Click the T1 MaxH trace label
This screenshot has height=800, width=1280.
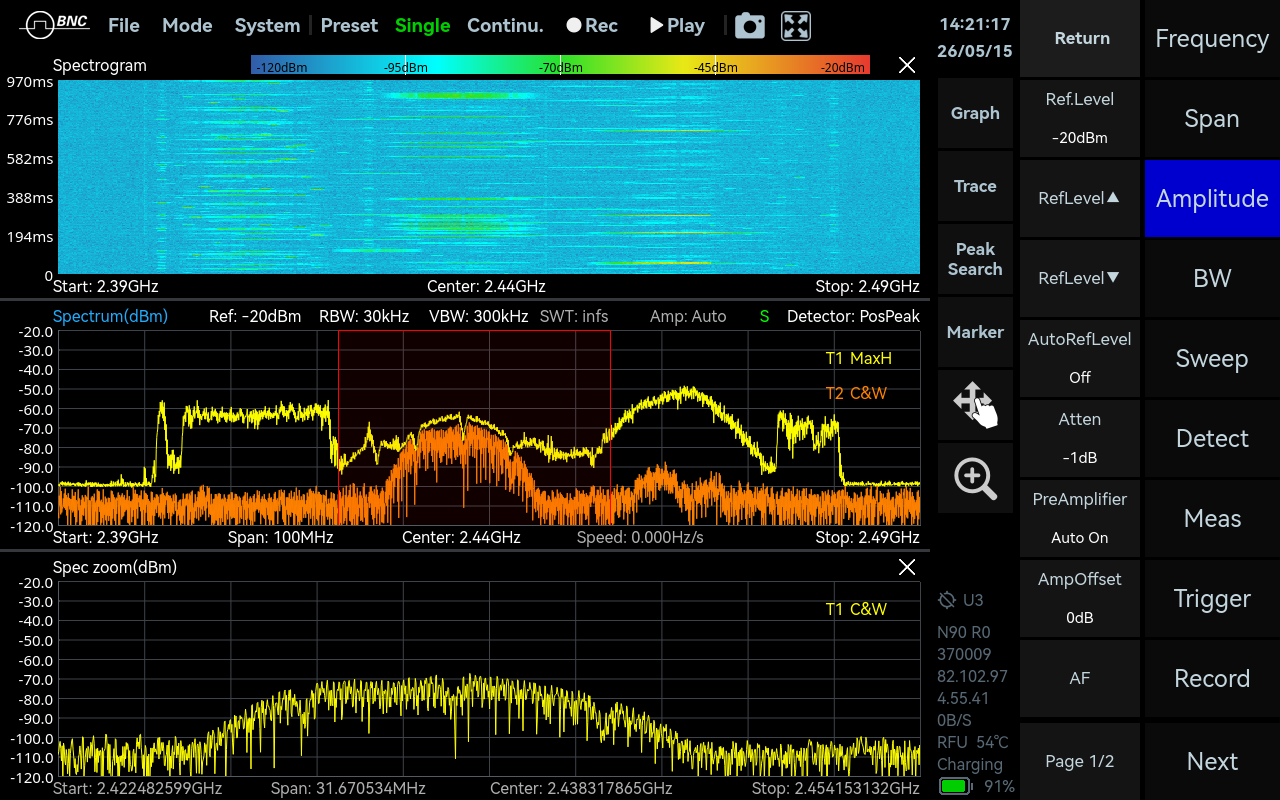858,358
